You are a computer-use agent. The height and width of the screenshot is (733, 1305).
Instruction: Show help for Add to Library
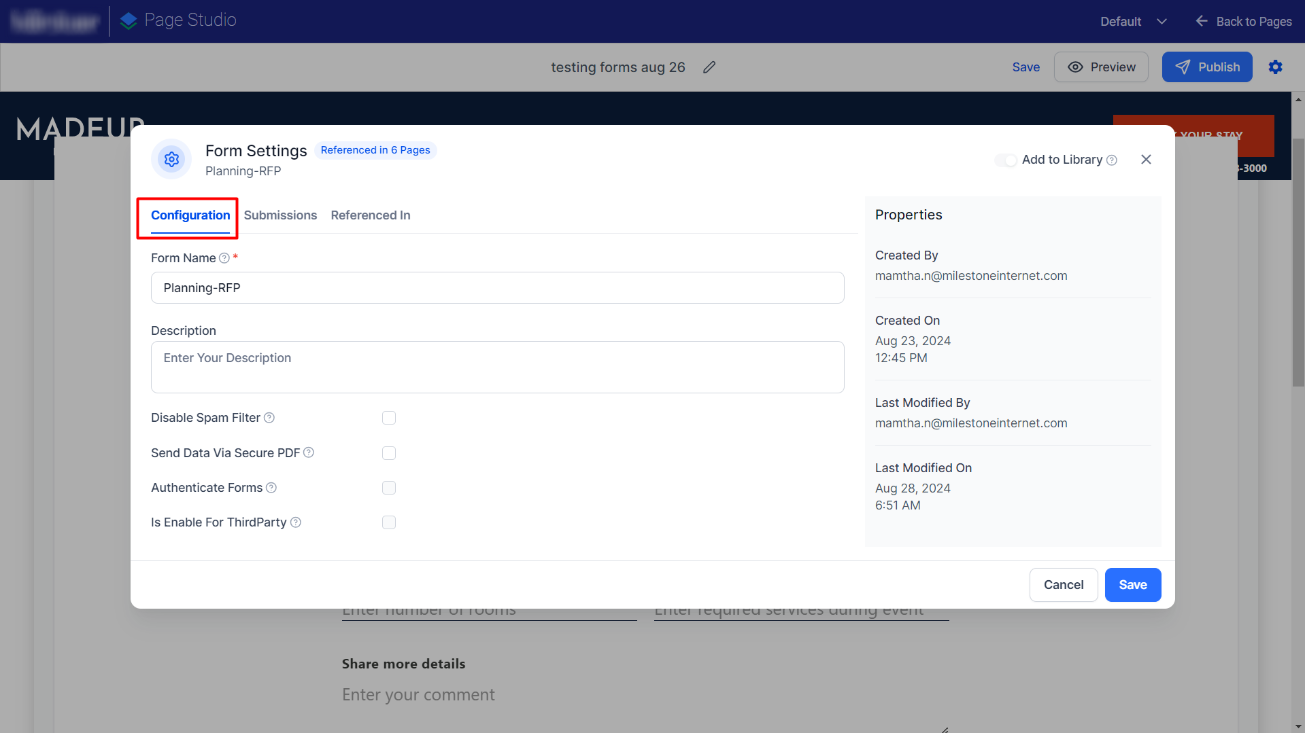point(1112,160)
